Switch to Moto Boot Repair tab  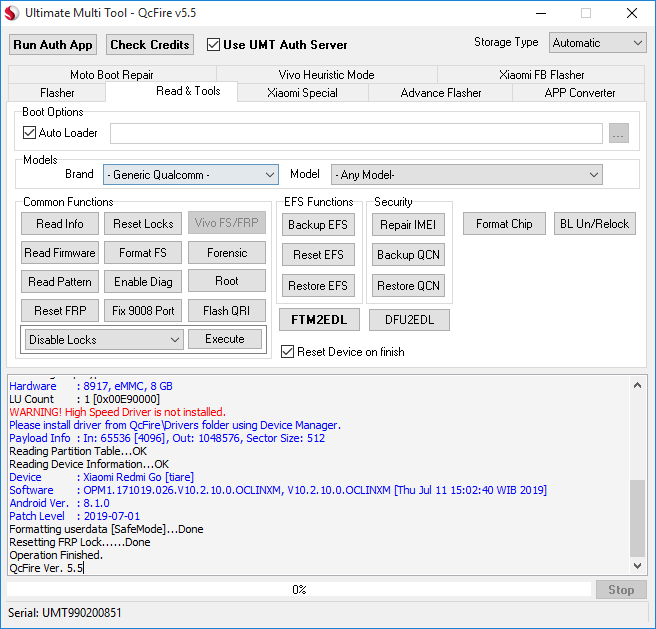[x=112, y=74]
